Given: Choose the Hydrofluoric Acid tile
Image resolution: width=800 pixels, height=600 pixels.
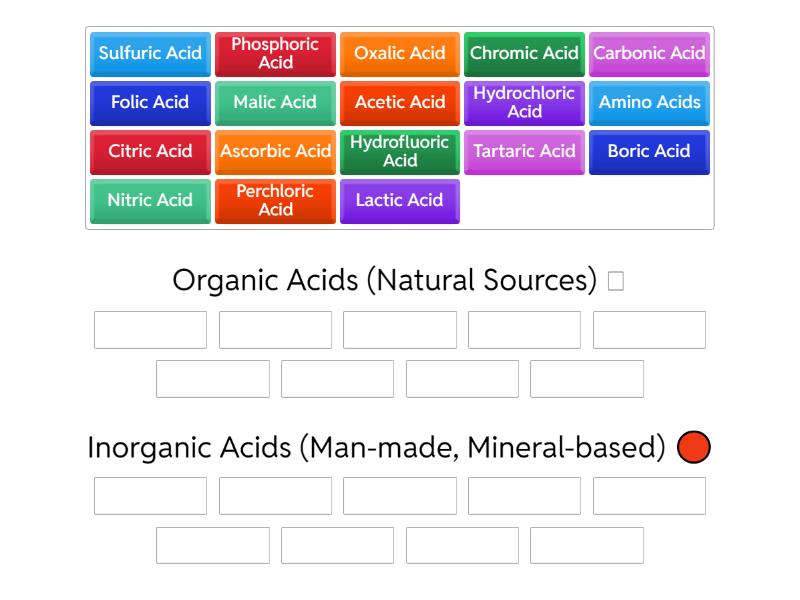Looking at the screenshot, I should point(400,152).
